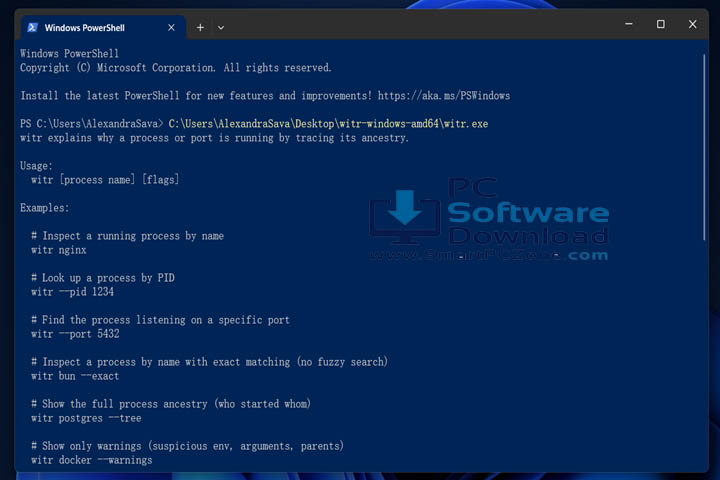The image size is (720, 480).
Task: Click '# Show only warnings' comment line
Action: click(x=187, y=446)
